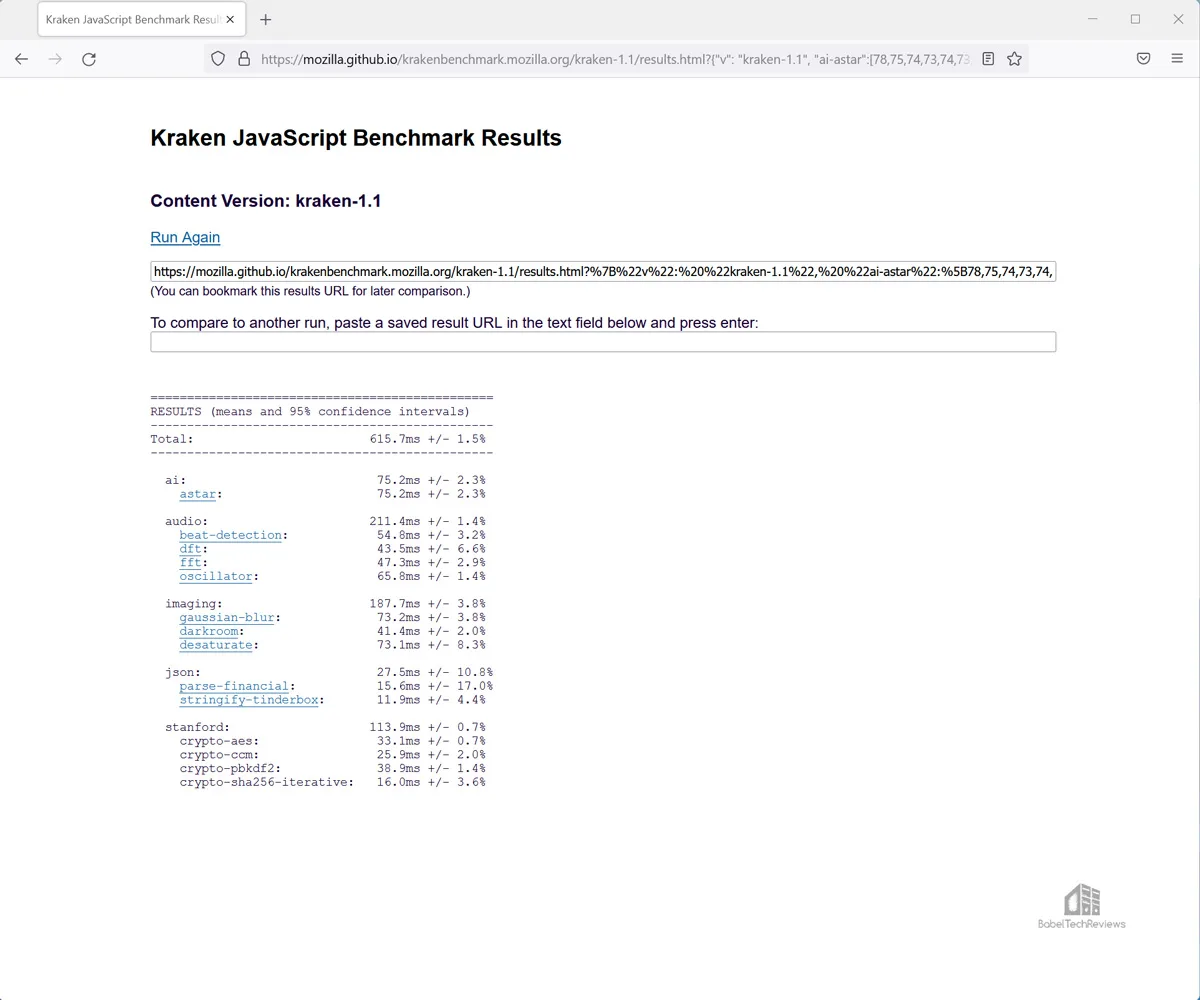Click the 'crypto-aes:' result label
The height and width of the screenshot is (1000, 1200).
[220, 742]
